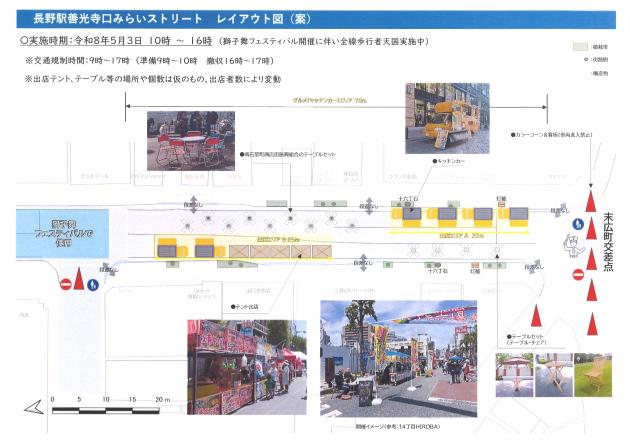
Task: Click the no-entry sign below the mascot
Action: click(x=577, y=274)
